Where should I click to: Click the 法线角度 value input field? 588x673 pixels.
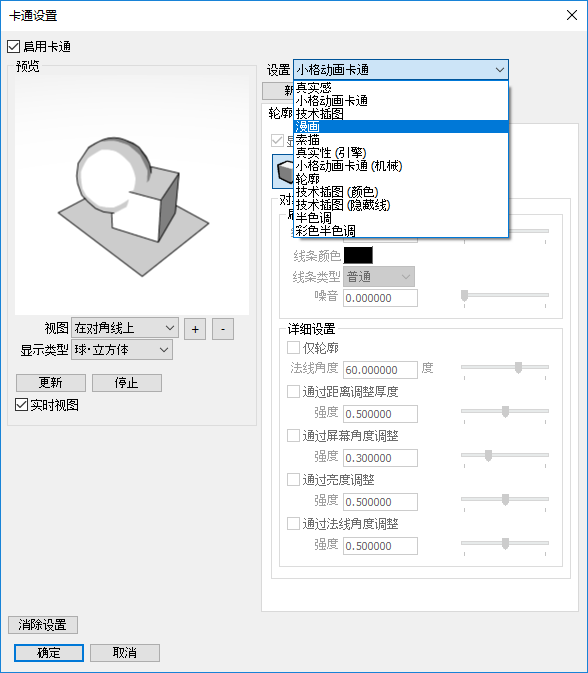tap(380, 370)
